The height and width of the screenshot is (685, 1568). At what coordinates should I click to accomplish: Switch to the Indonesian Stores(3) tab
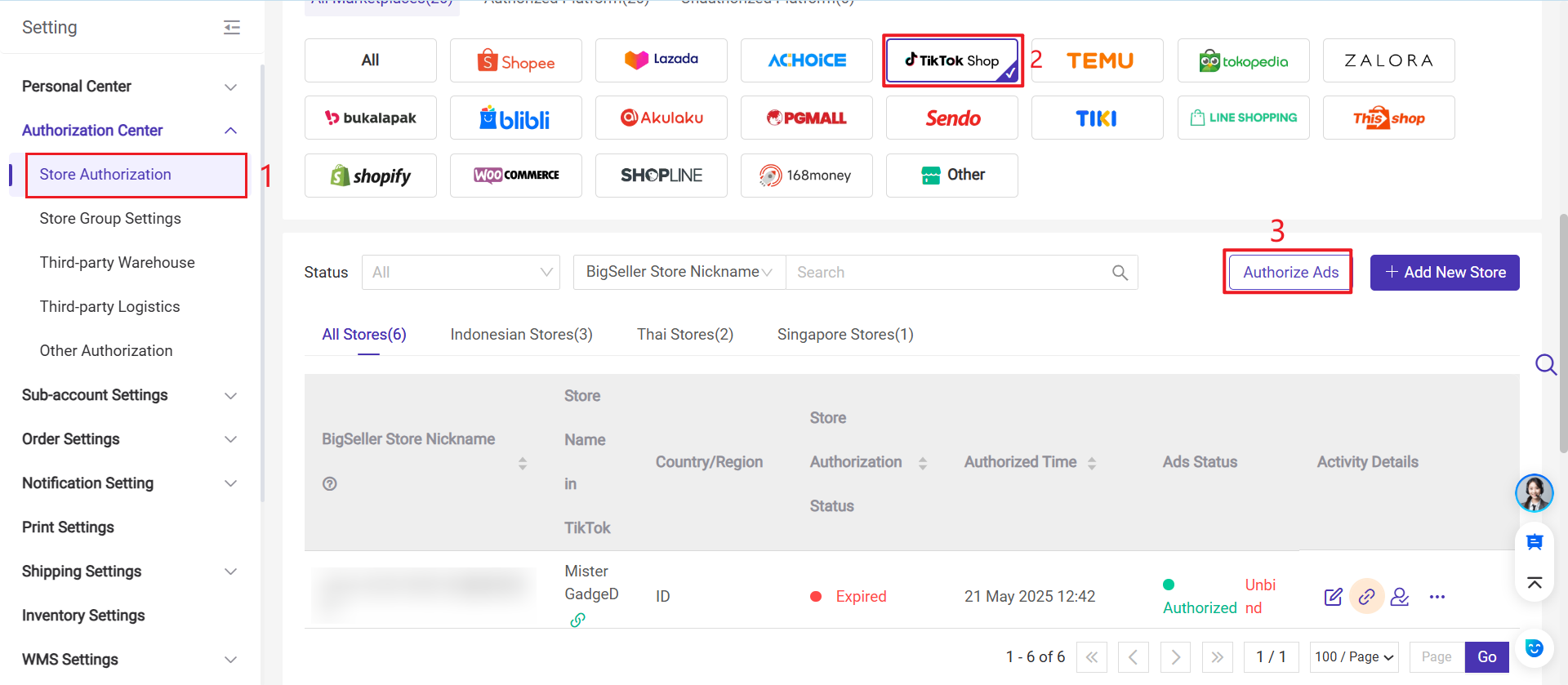coord(521,335)
